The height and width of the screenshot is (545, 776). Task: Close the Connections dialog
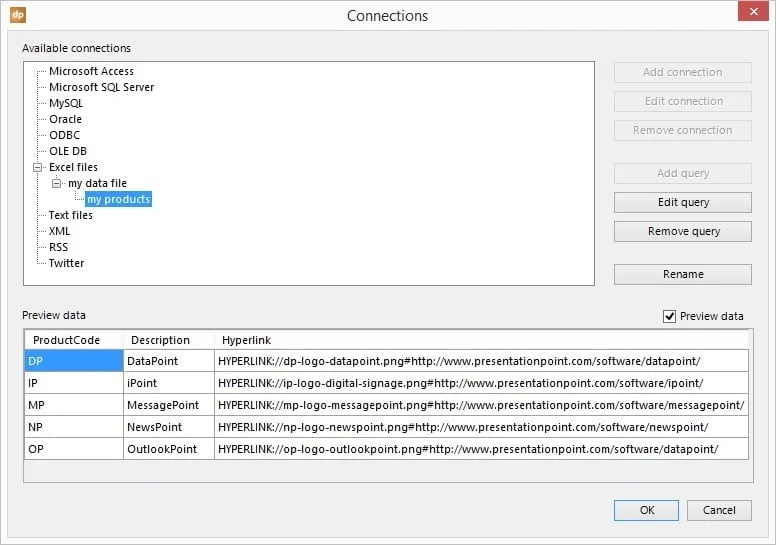pyautogui.click(x=753, y=11)
